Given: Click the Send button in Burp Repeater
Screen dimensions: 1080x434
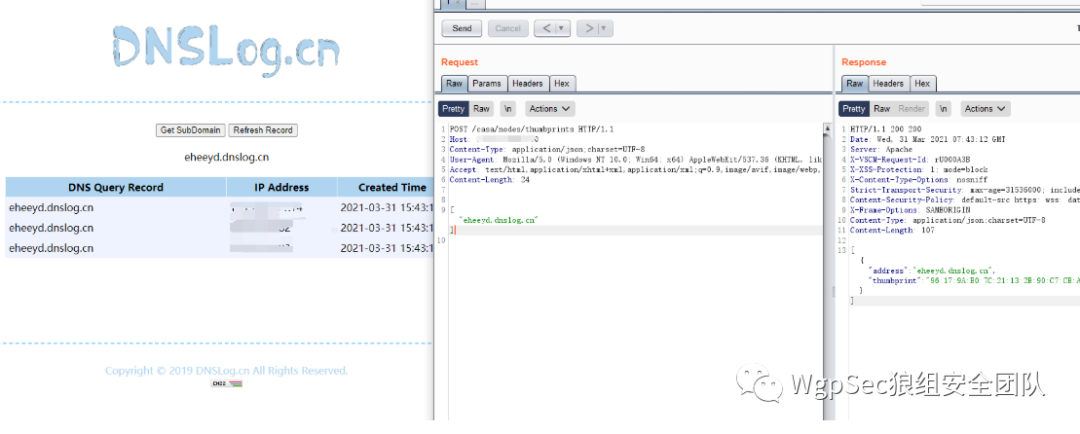Looking at the screenshot, I should (x=461, y=28).
